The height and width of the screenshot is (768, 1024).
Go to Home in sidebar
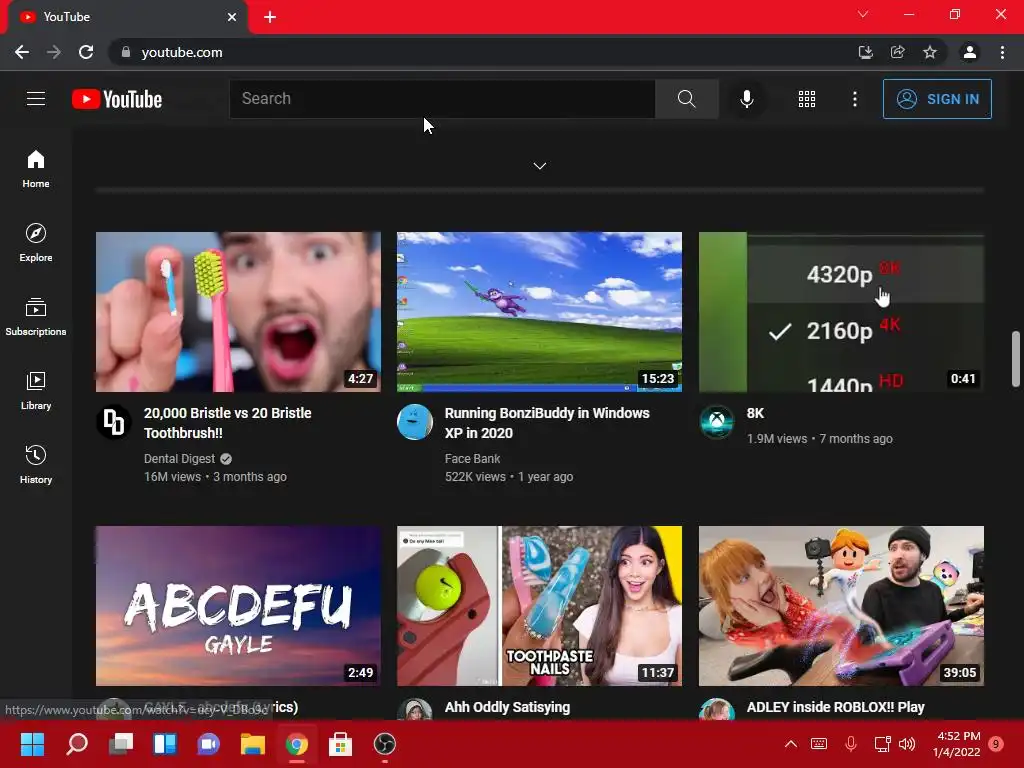pyautogui.click(x=36, y=168)
